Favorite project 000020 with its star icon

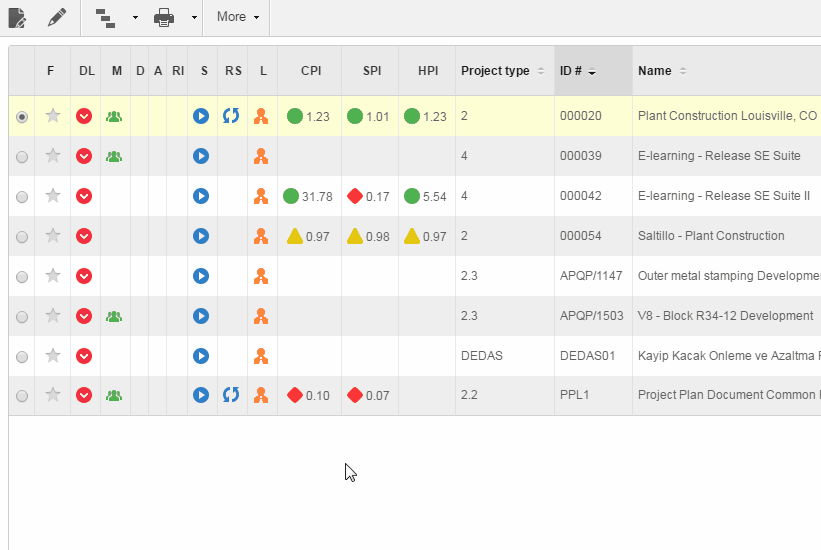53,116
